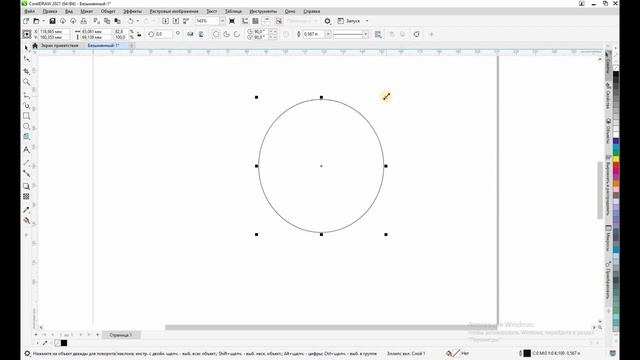Viewport: 640px width, 360px height.
Task: Expand the Launch (Запуск) dropdown
Action: (367, 21)
